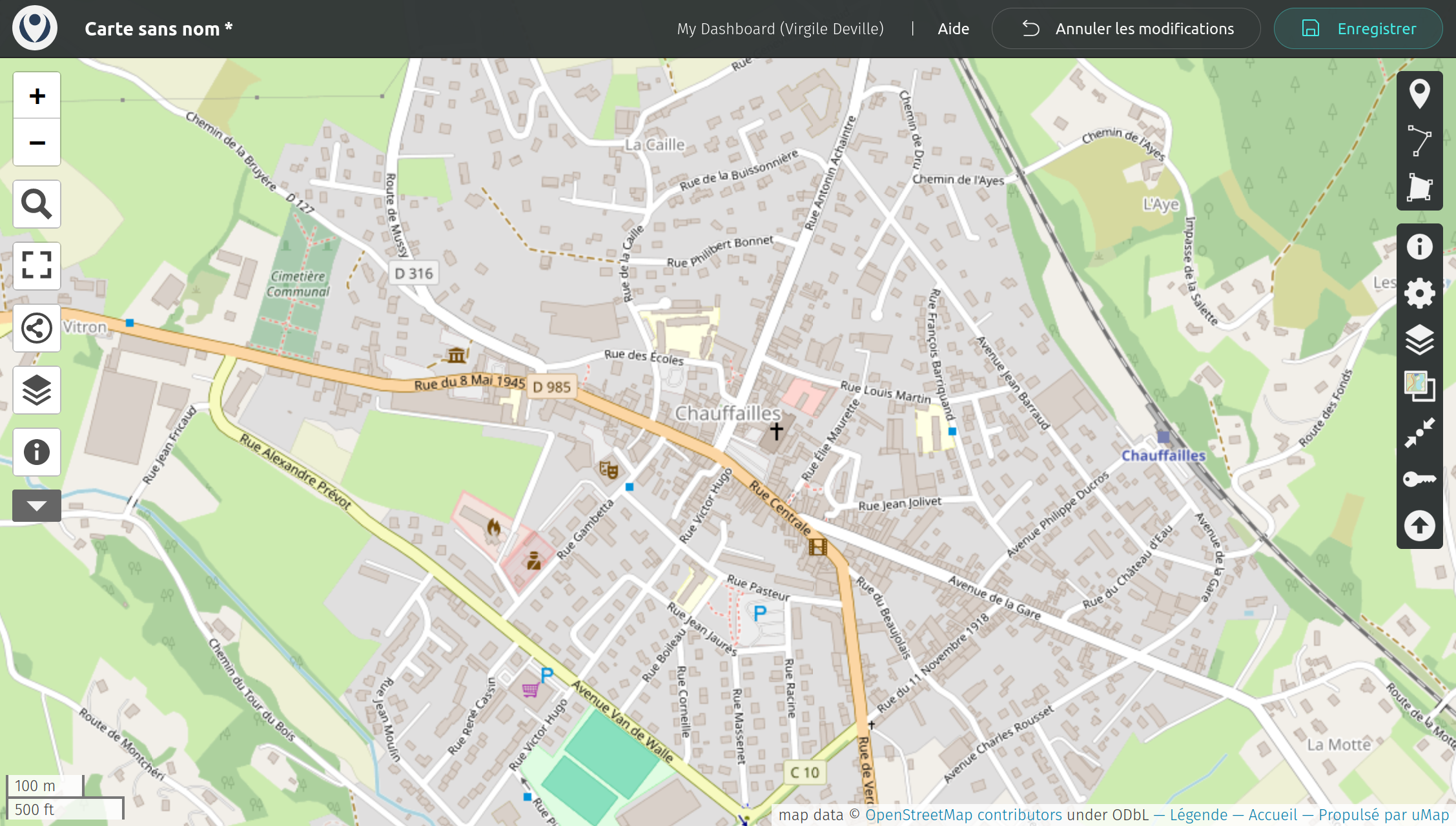
Task: Click the uMap logo in the header
Action: click(35, 28)
